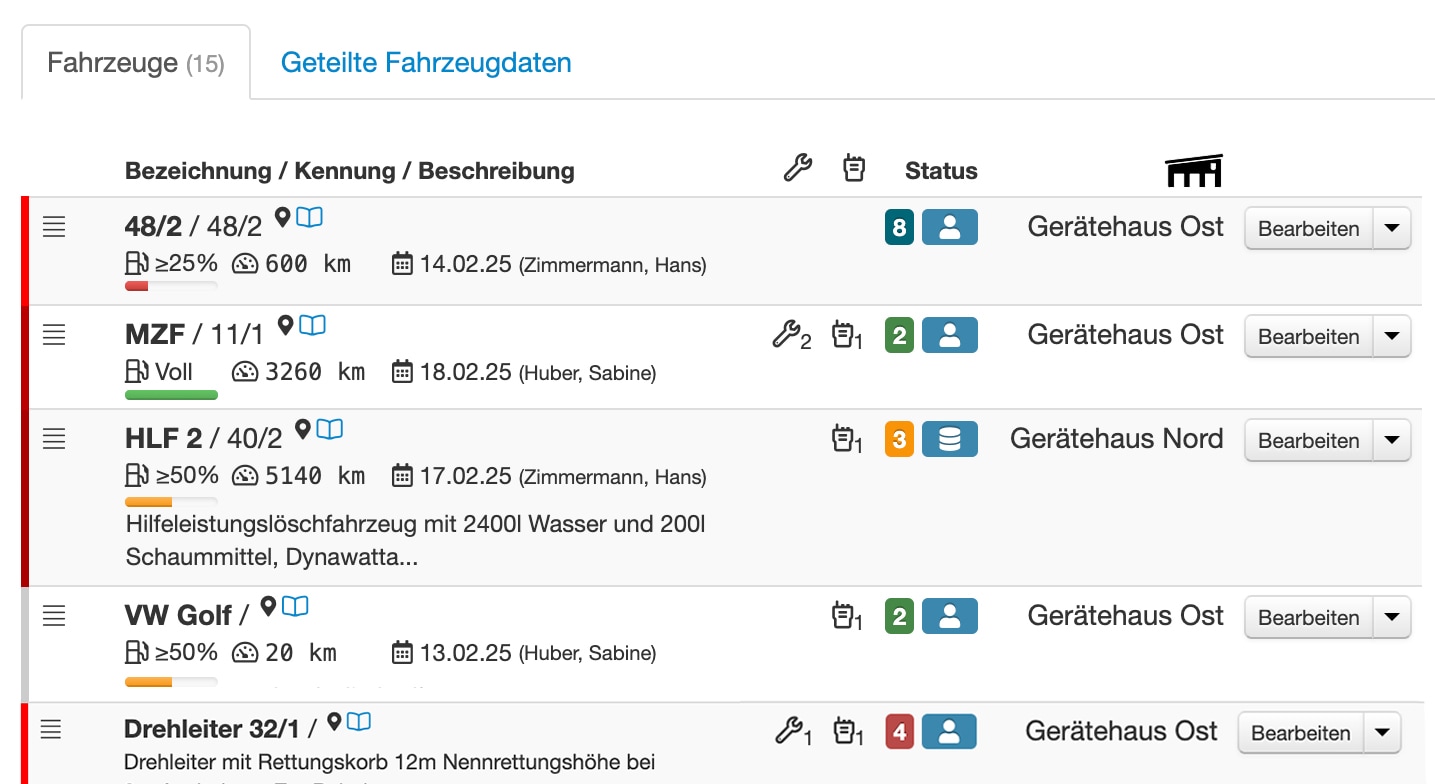The image size is (1435, 784).
Task: Click the status 8 badge on 48/2
Action: [899, 227]
